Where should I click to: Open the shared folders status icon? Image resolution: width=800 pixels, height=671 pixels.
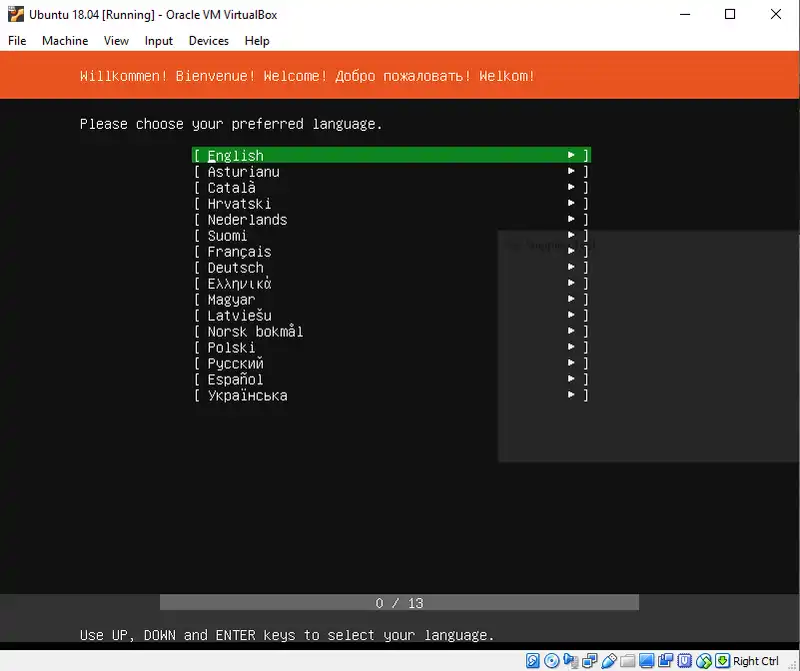pos(627,661)
